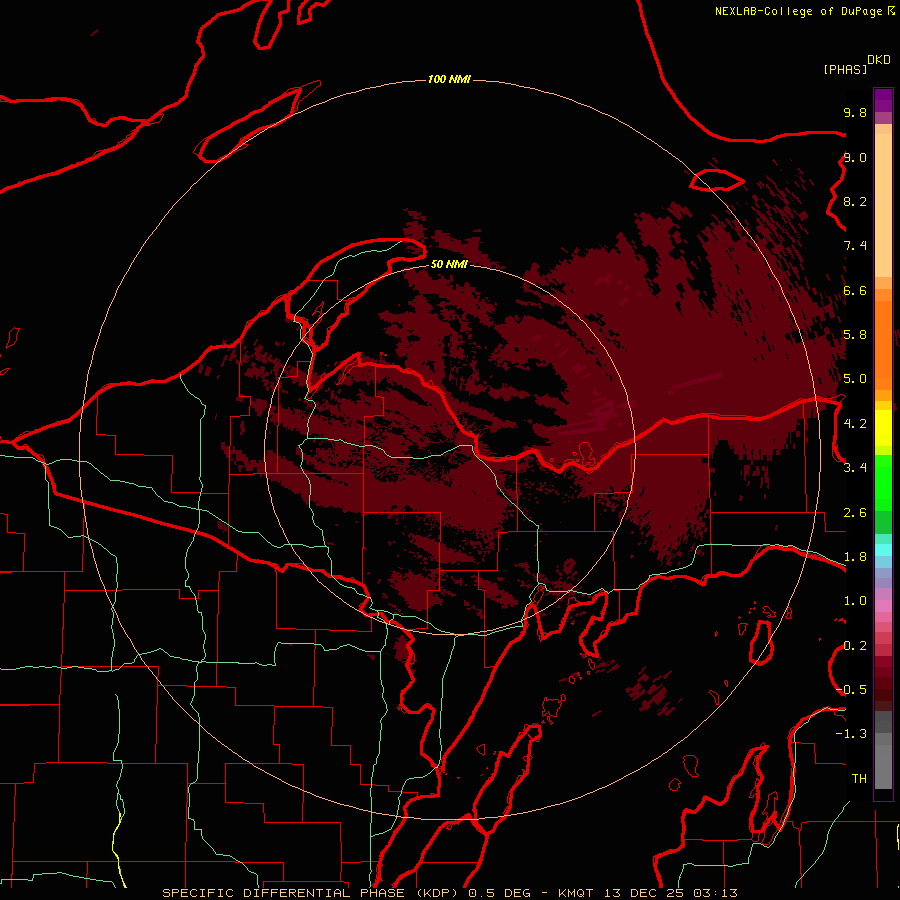This screenshot has height=900, width=900.
Task: Click the pink segment of the color bar
Action: tap(883, 606)
